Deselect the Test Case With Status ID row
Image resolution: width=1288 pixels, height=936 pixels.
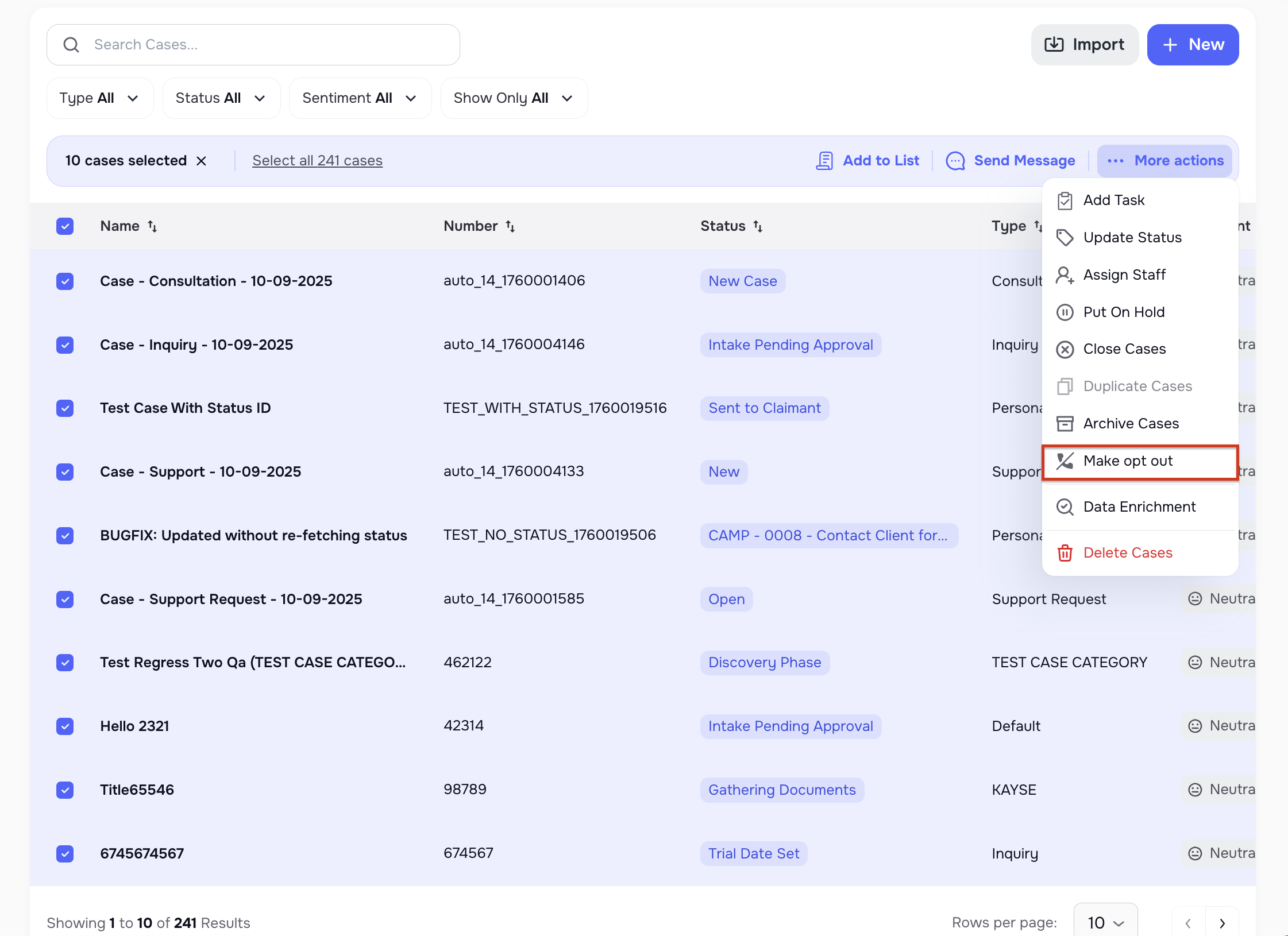(x=65, y=408)
